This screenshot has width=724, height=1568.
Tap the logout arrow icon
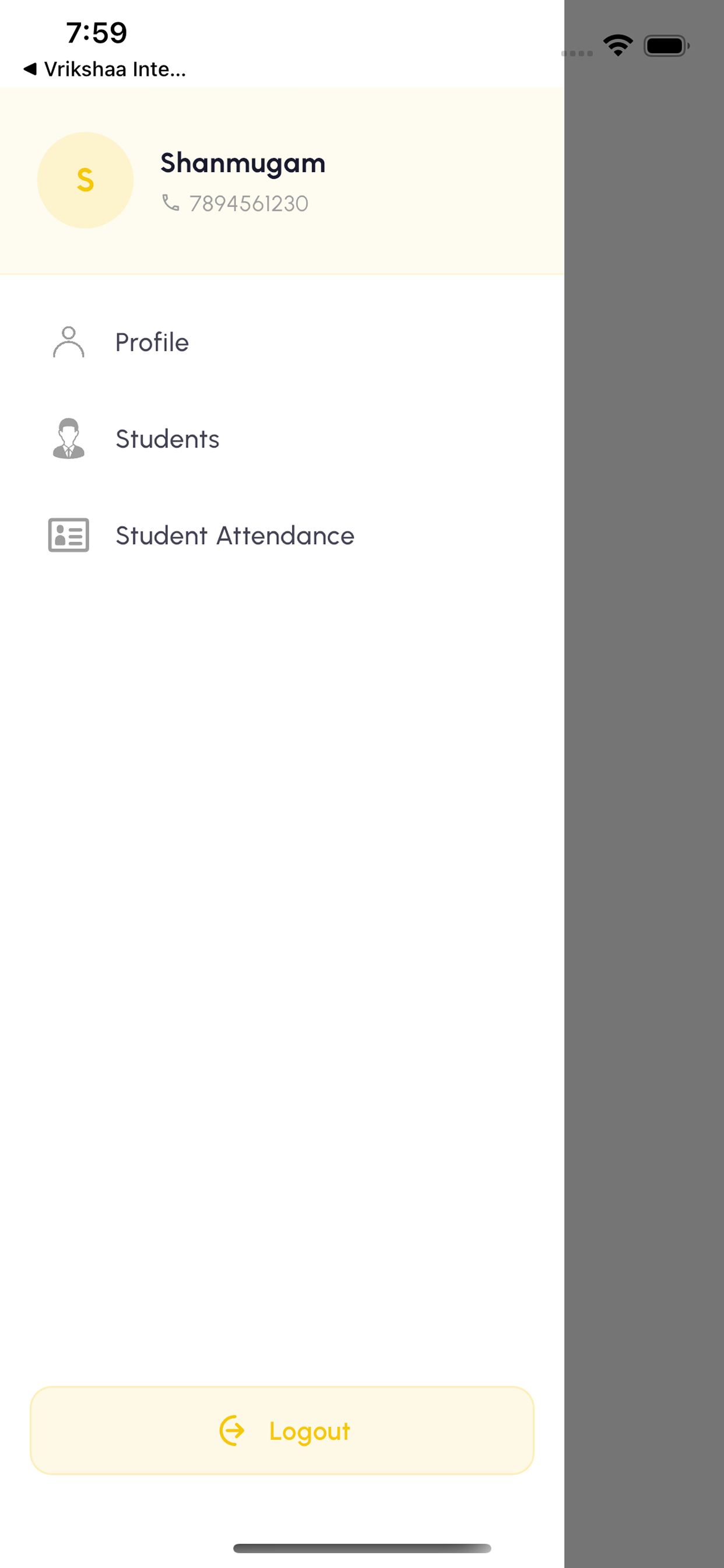point(232,1430)
